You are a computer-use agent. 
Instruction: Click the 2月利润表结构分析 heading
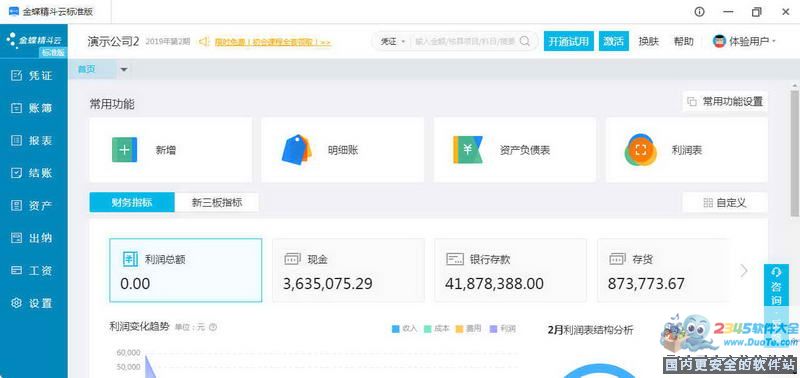tap(590, 330)
